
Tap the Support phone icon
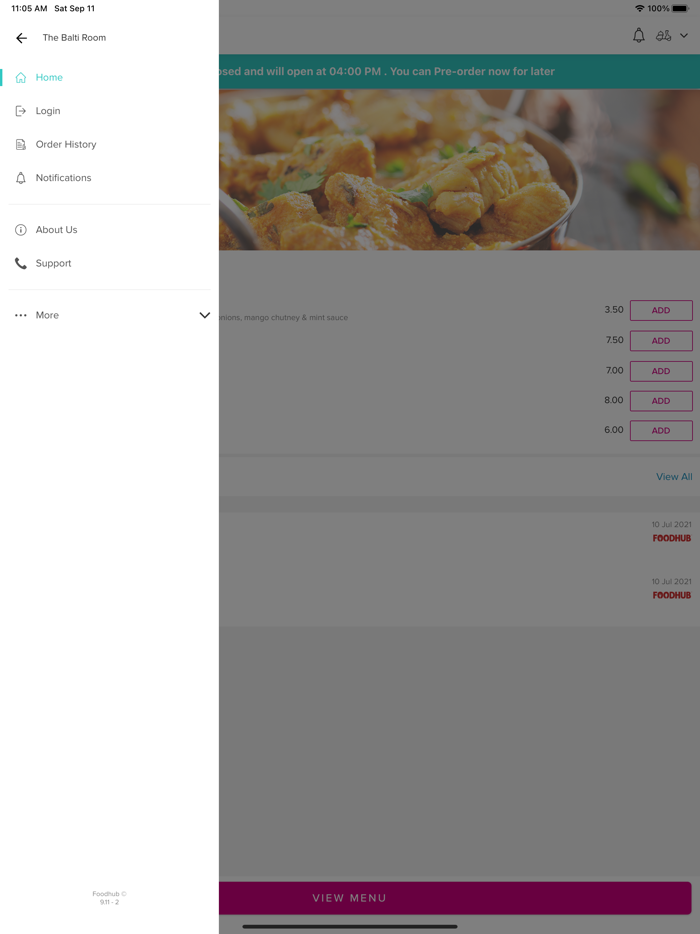pos(21,263)
